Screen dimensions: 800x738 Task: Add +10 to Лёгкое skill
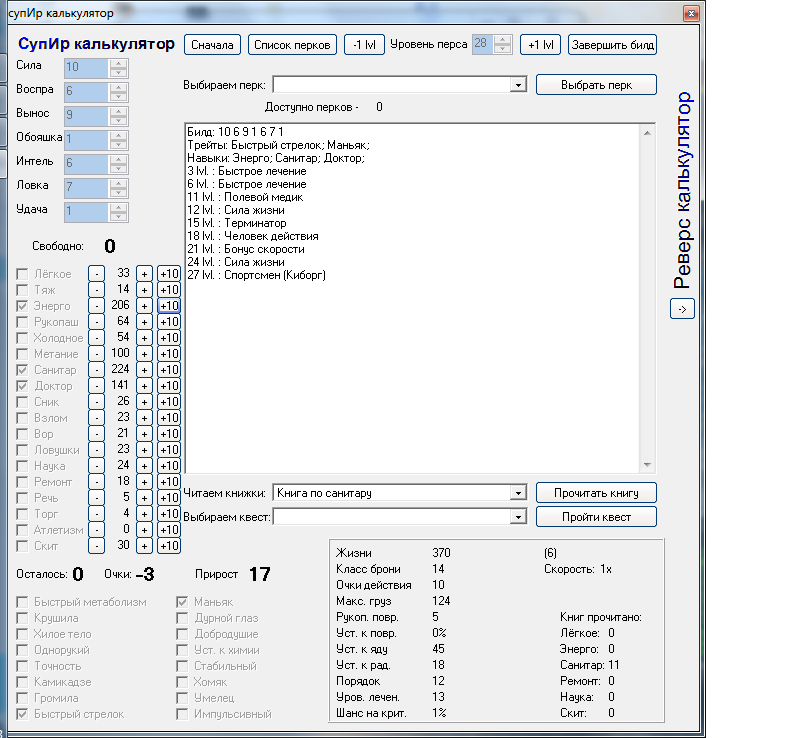pos(169,274)
